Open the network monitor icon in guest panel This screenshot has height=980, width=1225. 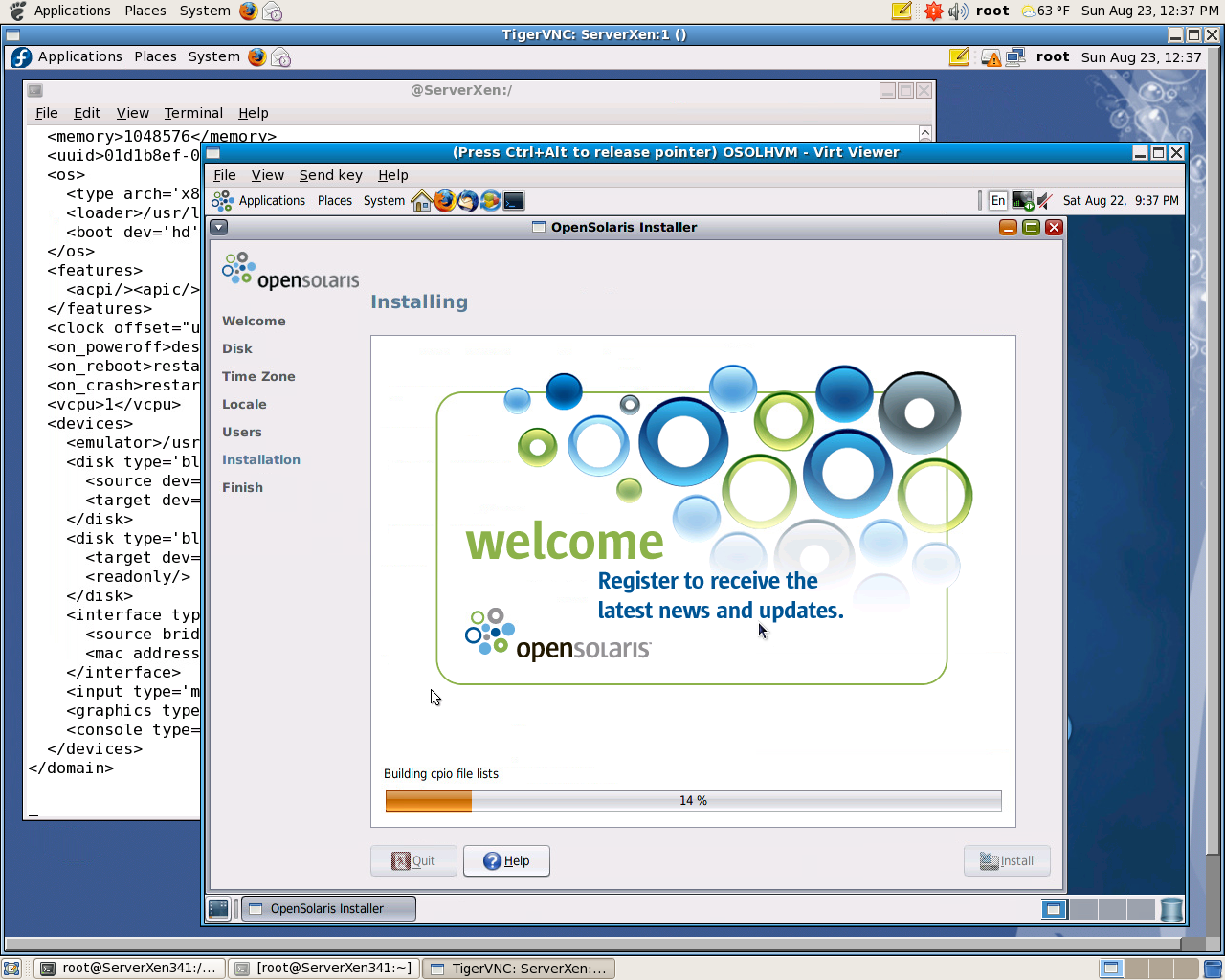pyautogui.click(x=1023, y=201)
